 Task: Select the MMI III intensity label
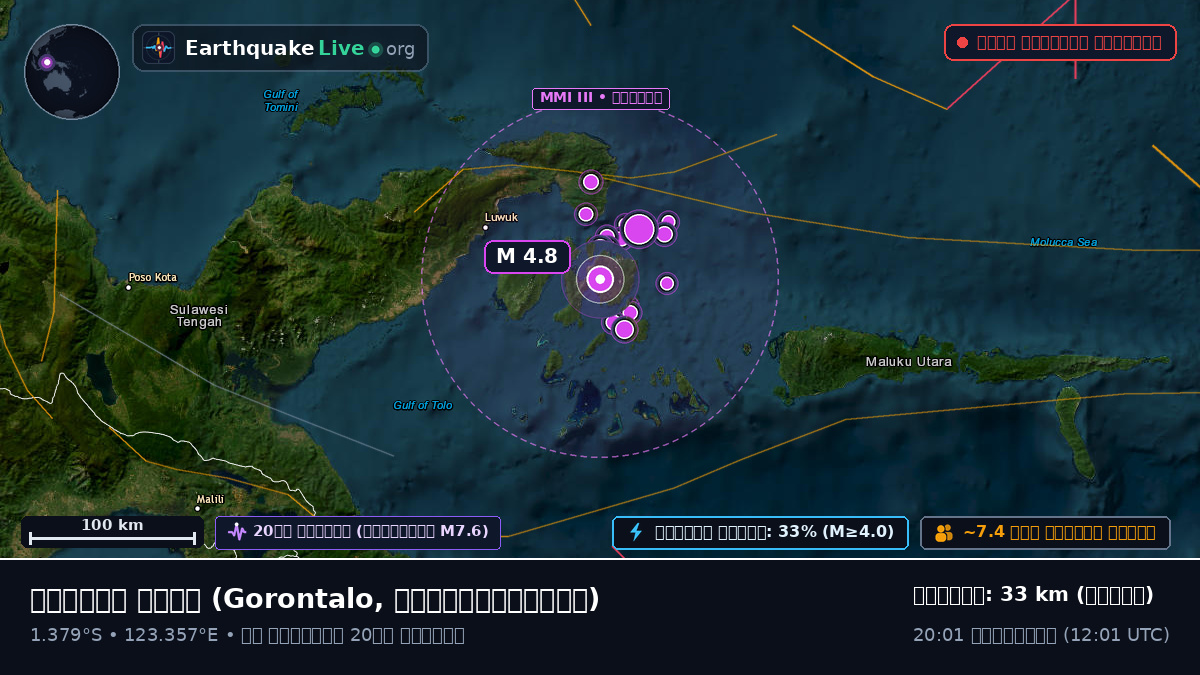600,98
